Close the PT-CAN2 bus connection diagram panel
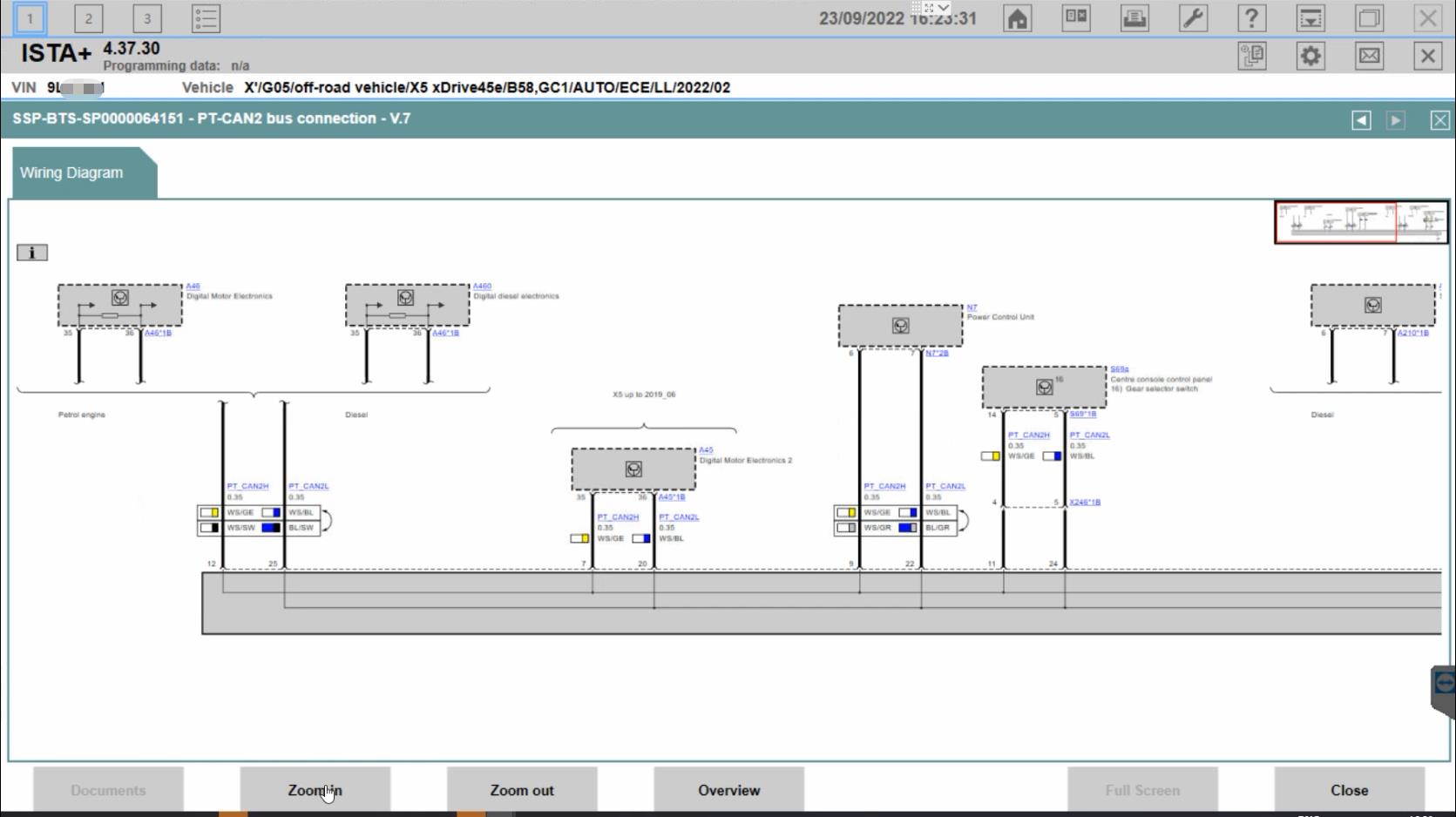 pyautogui.click(x=1440, y=120)
